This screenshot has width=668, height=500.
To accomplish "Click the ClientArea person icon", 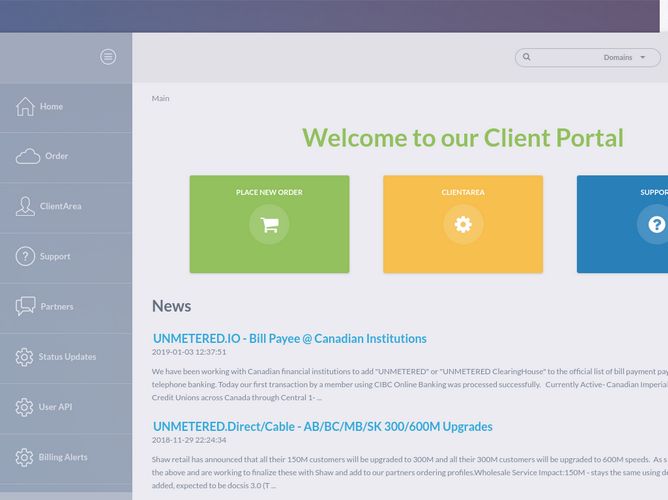I will point(25,206).
